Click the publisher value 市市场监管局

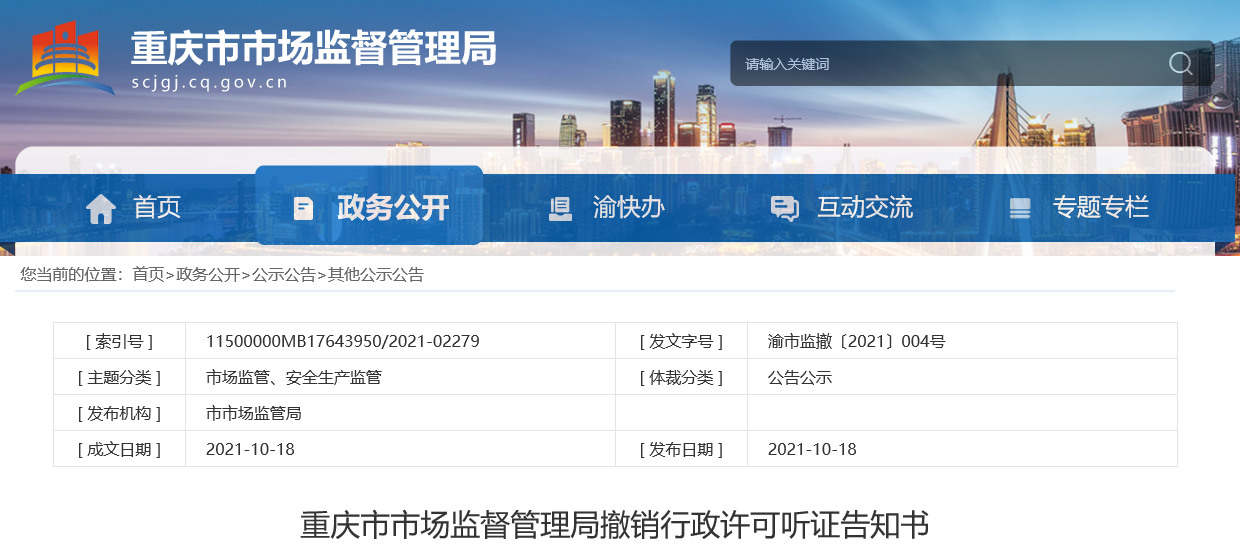[x=254, y=413]
